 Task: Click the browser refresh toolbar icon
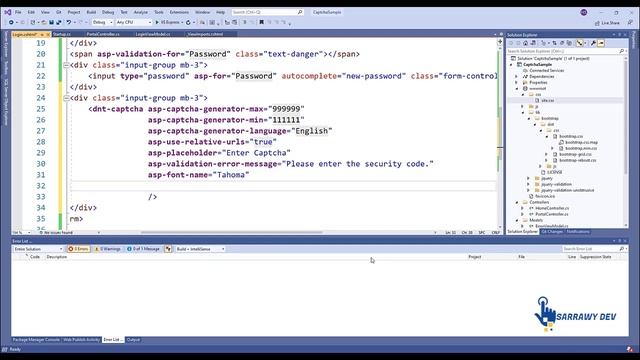tap(188, 22)
